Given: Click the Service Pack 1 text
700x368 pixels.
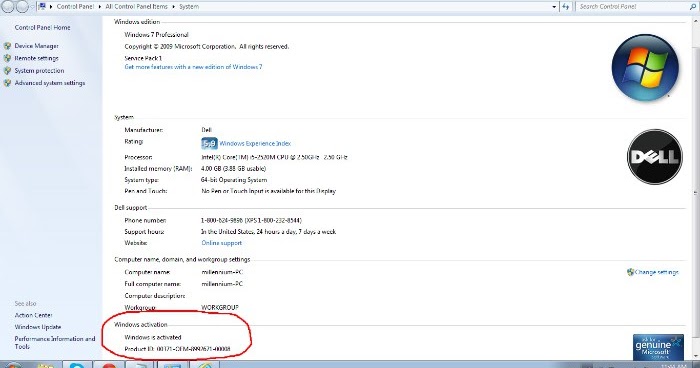Looking at the screenshot, I should 143,58.
